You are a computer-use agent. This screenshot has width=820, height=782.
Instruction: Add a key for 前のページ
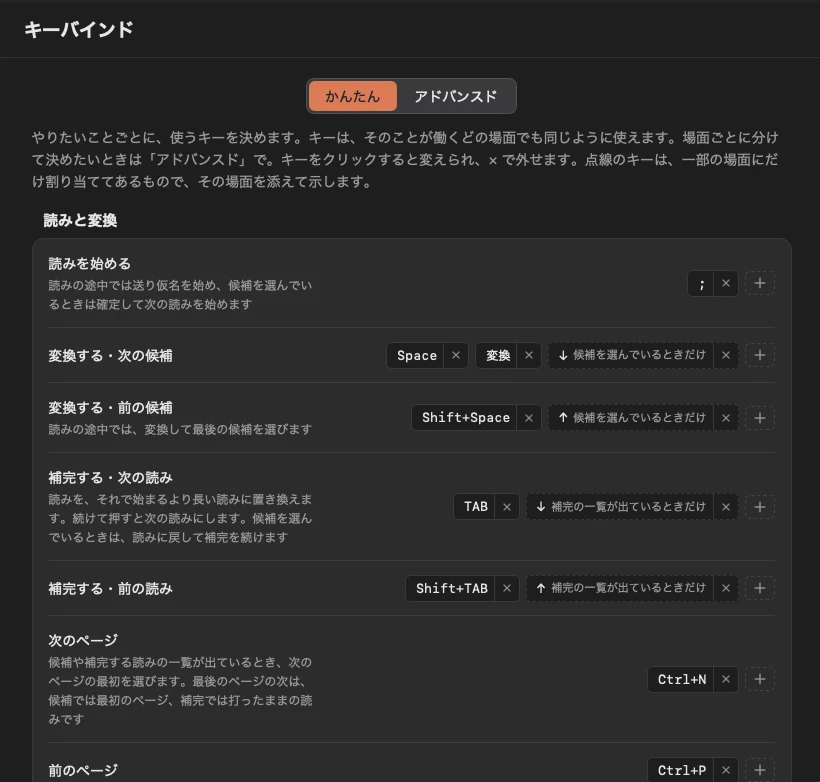(x=760, y=770)
